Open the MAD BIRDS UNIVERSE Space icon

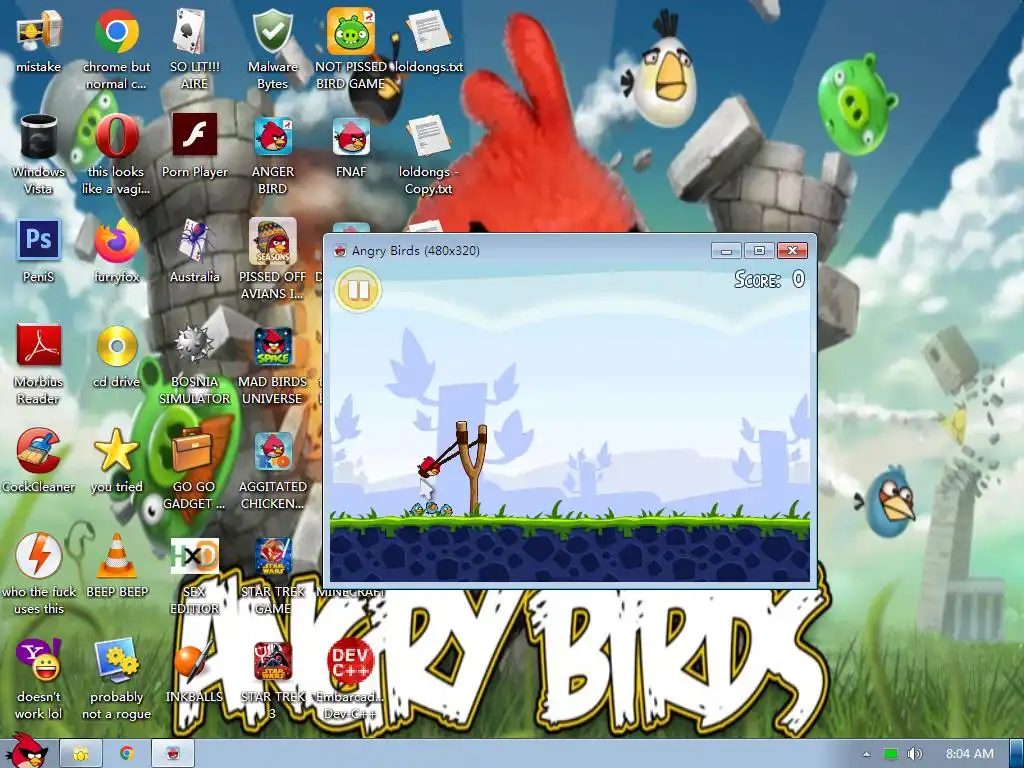click(x=272, y=346)
